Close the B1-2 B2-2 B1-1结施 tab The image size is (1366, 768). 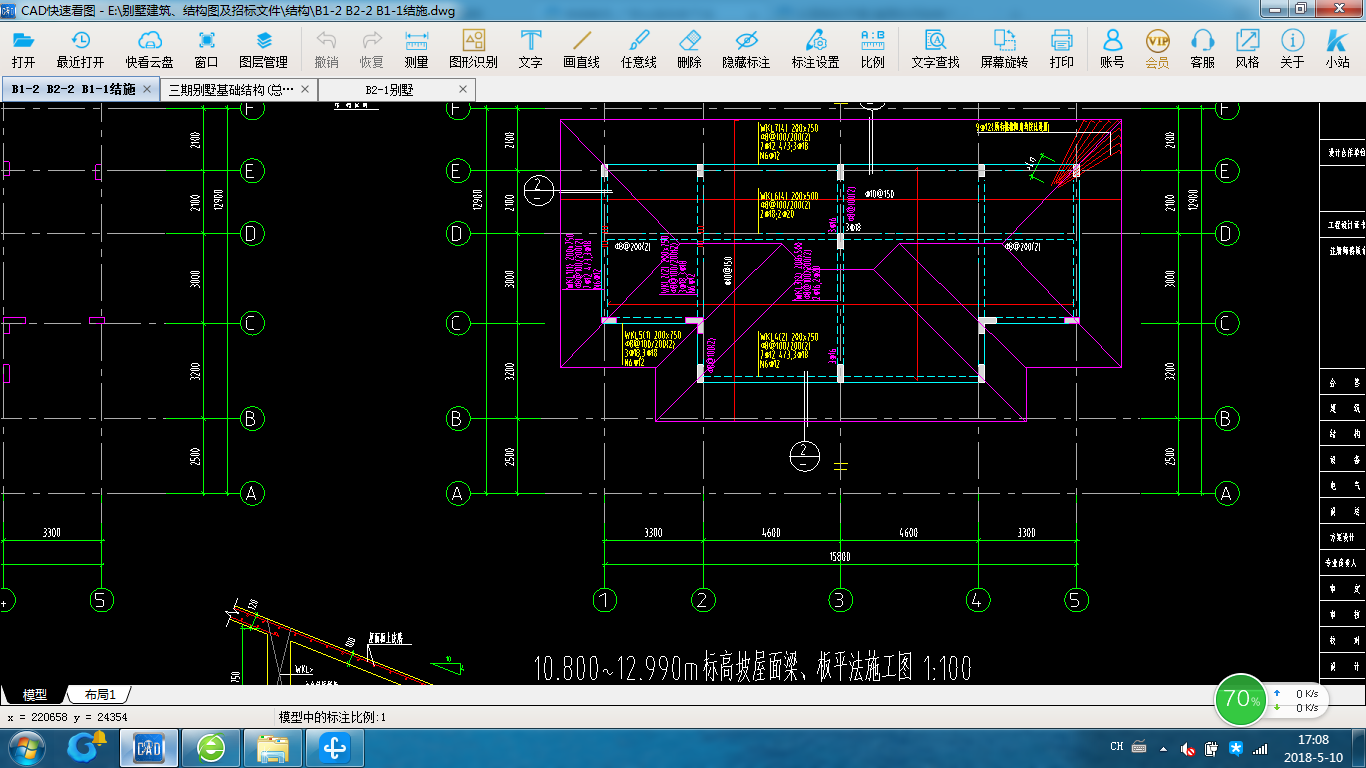point(147,89)
